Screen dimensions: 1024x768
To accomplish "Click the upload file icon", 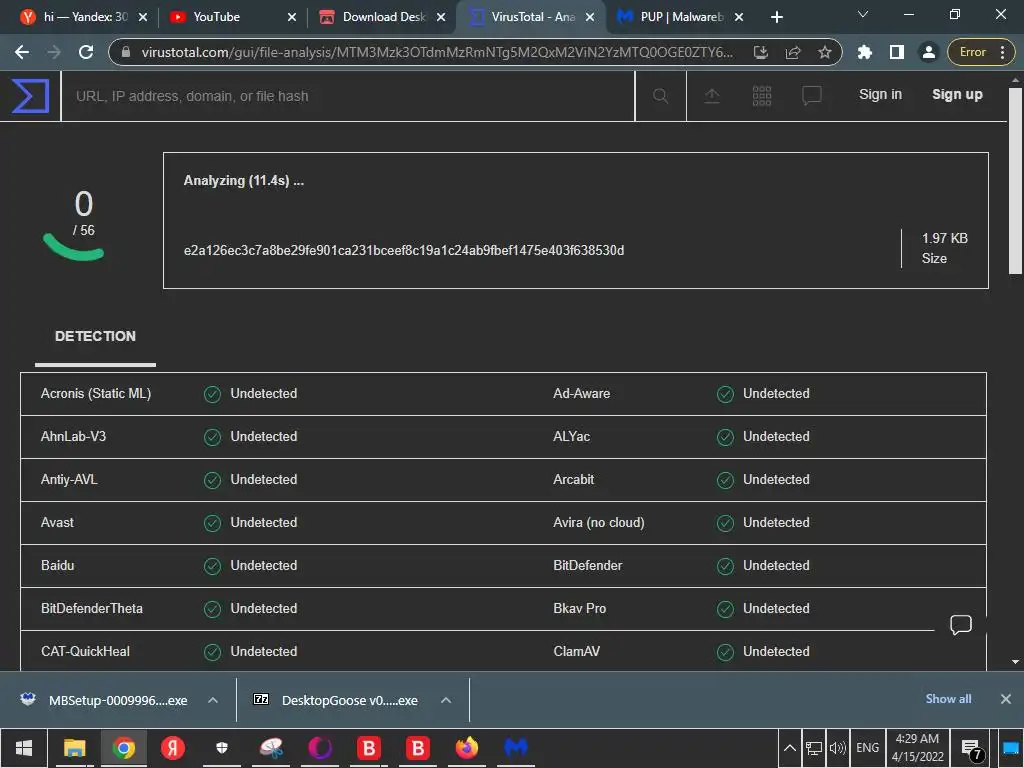I will 712,96.
